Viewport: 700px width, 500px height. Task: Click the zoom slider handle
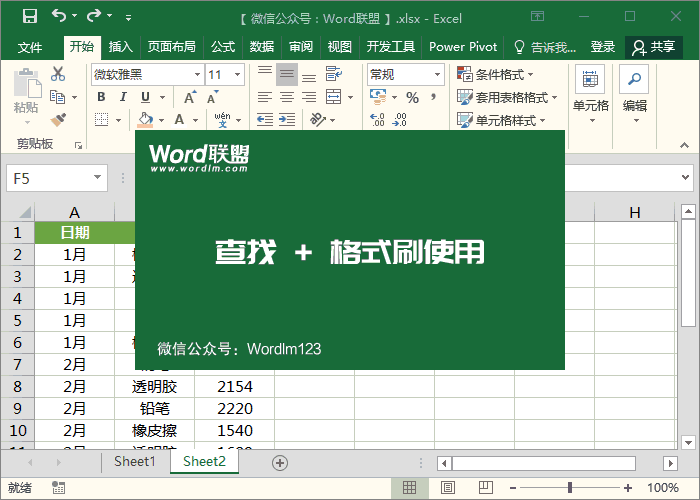570,488
